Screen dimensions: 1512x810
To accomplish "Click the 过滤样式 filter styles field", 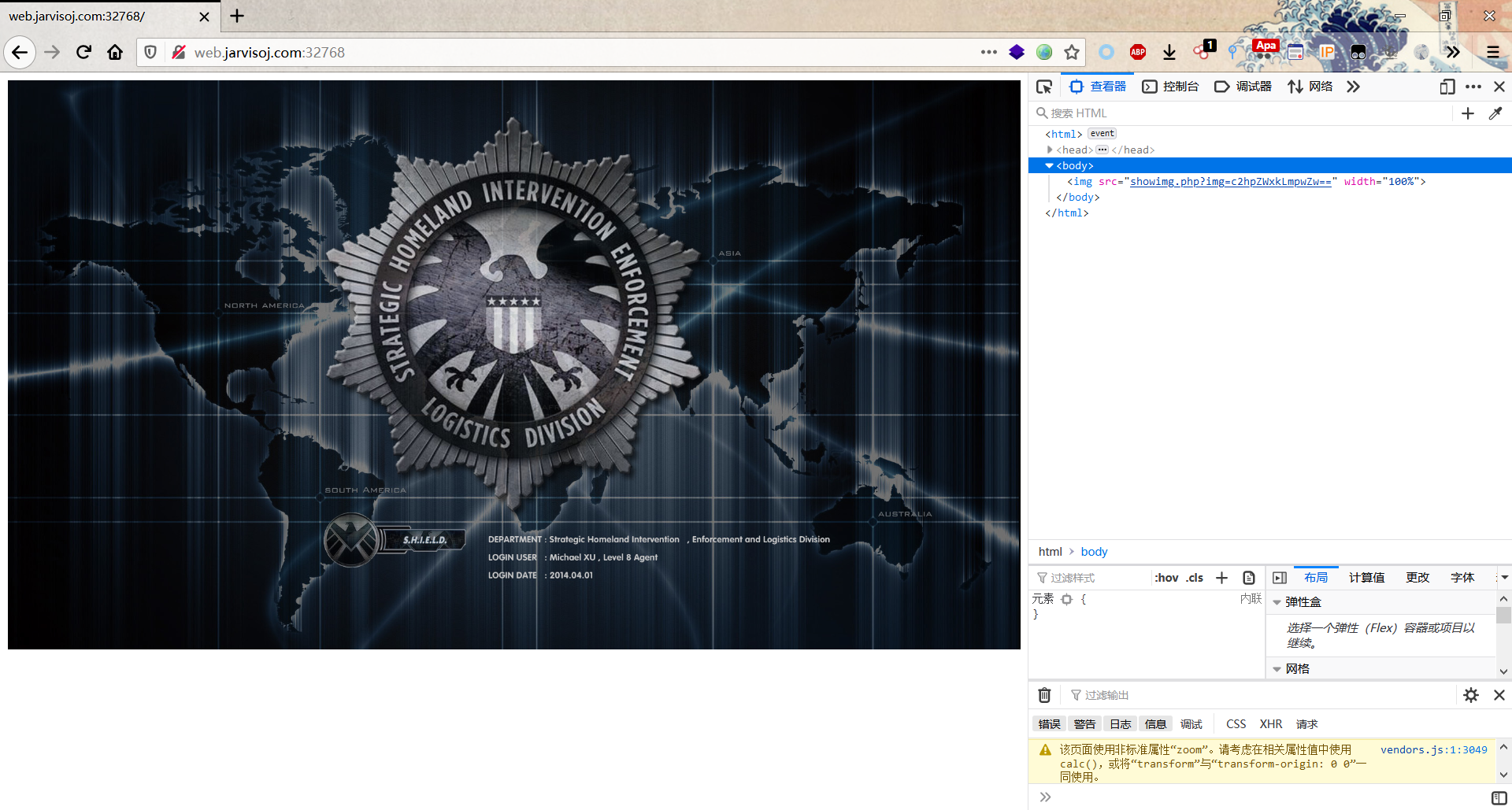I will click(x=1090, y=578).
